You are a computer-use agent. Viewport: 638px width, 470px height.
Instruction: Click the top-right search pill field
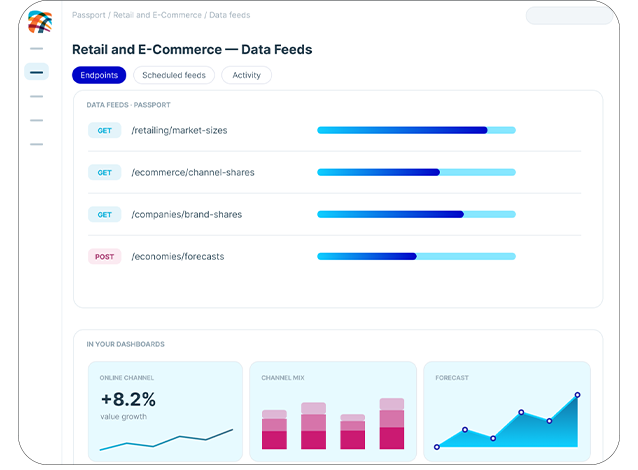coord(569,16)
